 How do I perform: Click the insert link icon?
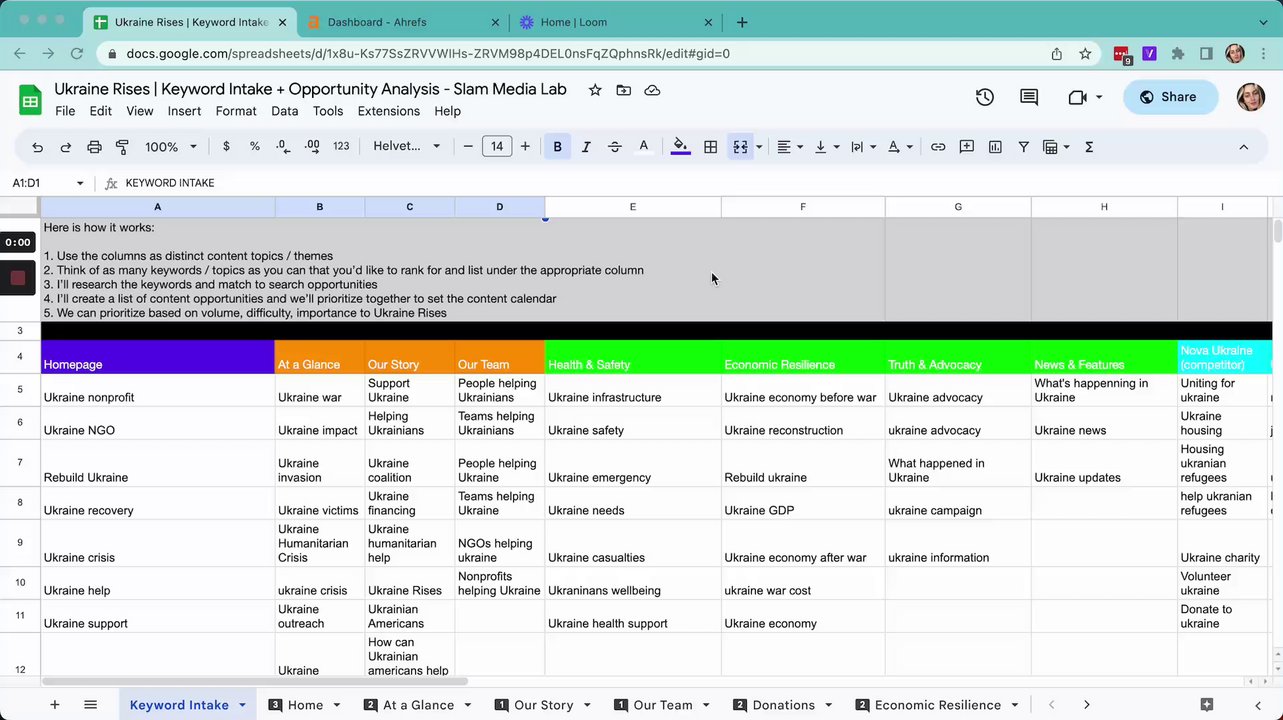[938, 147]
